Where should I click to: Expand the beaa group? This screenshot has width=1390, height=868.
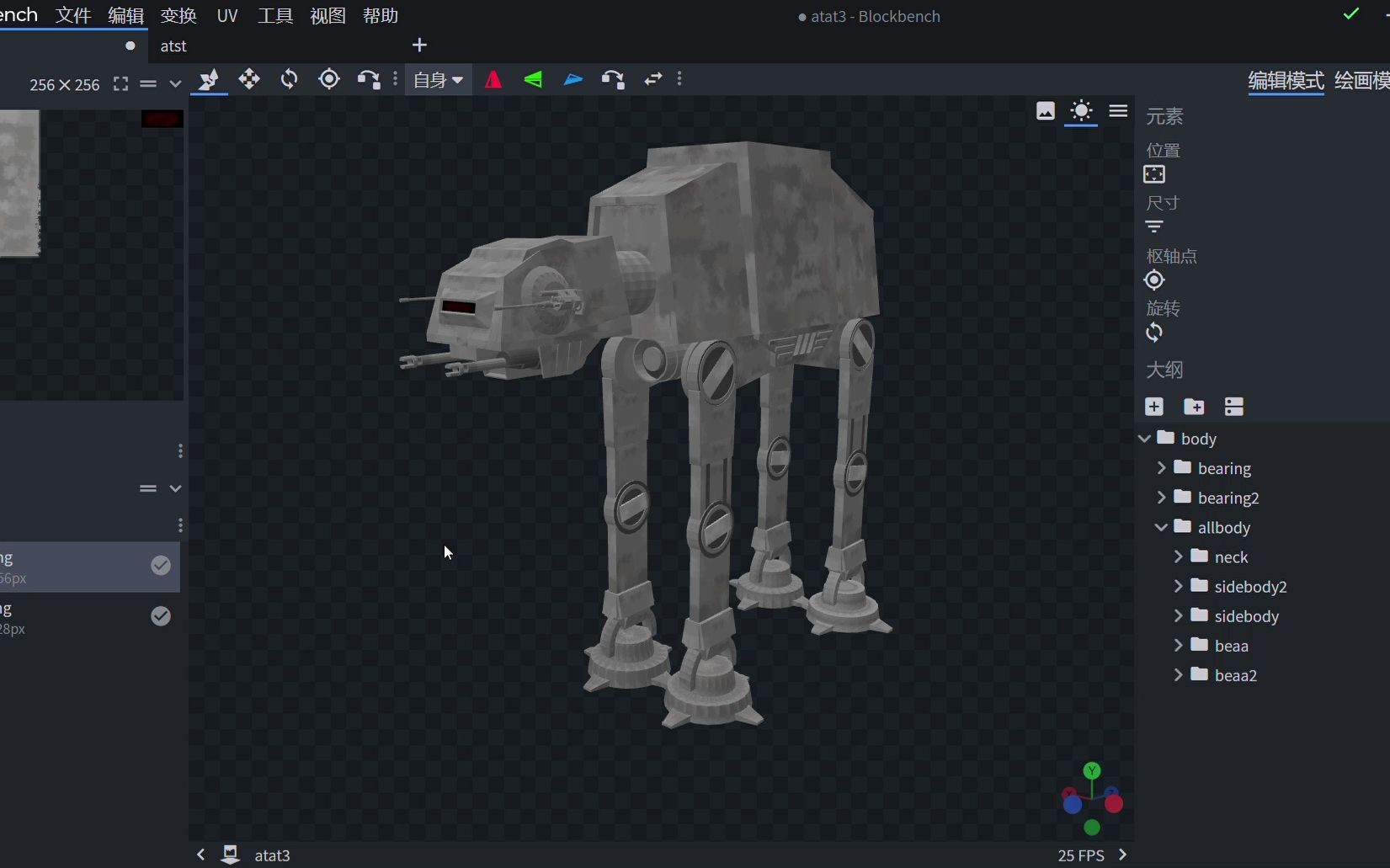coord(1179,645)
